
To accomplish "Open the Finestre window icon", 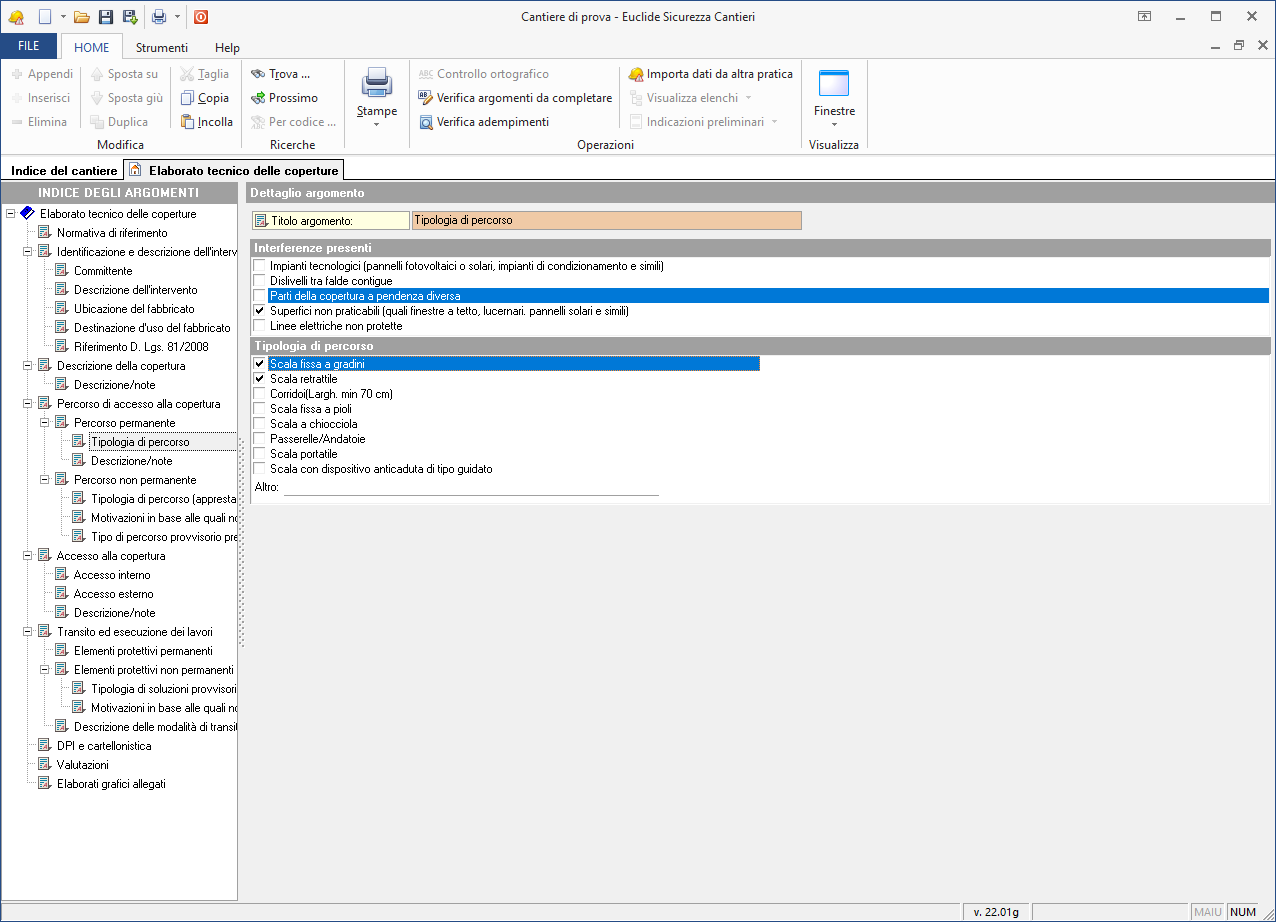I will coord(833,83).
